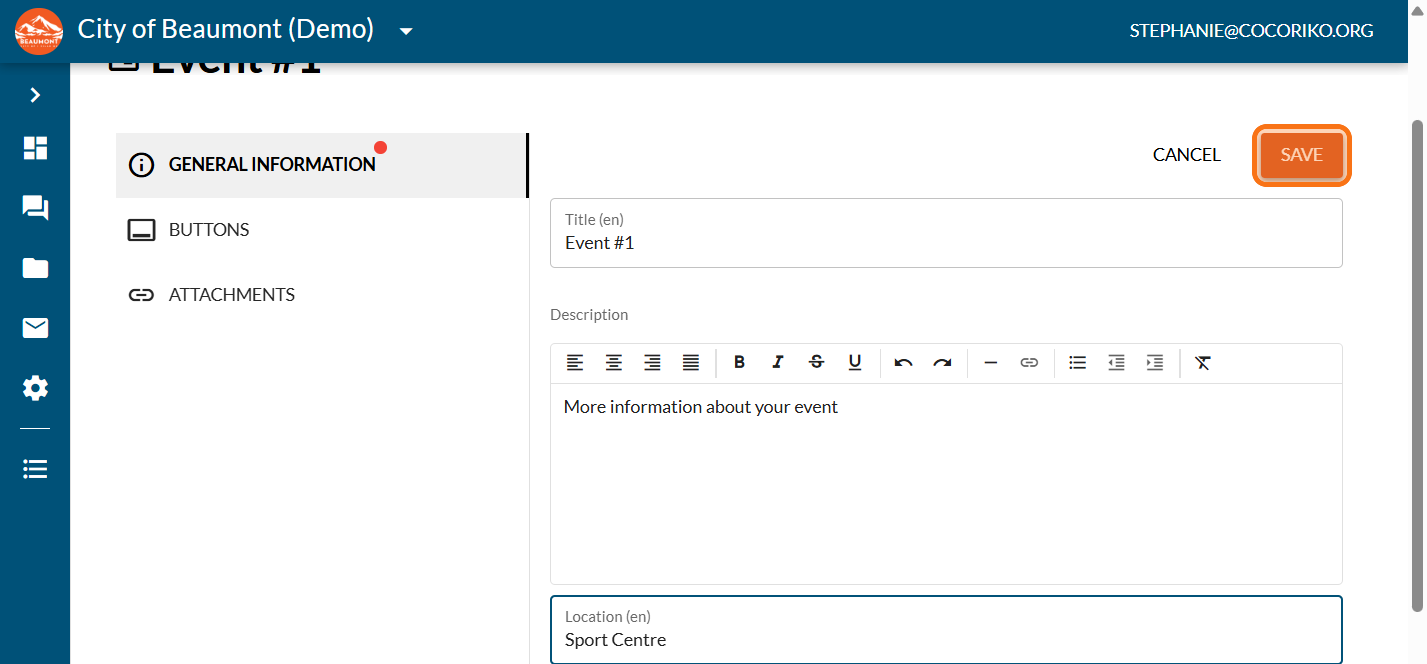Click the Save button

[1301, 155]
